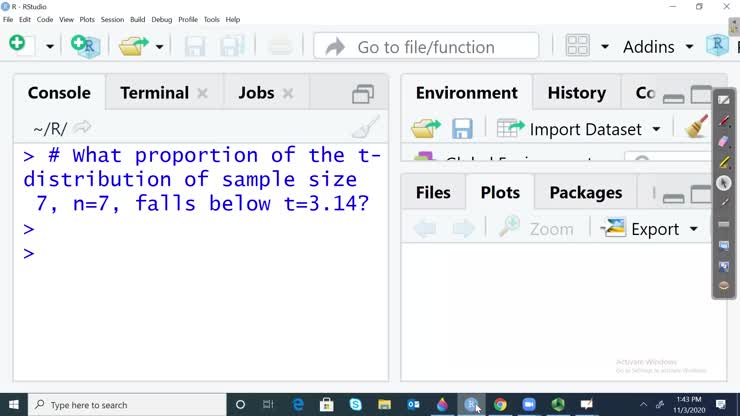Open the Profile menu
740x416 pixels.
[x=188, y=19]
